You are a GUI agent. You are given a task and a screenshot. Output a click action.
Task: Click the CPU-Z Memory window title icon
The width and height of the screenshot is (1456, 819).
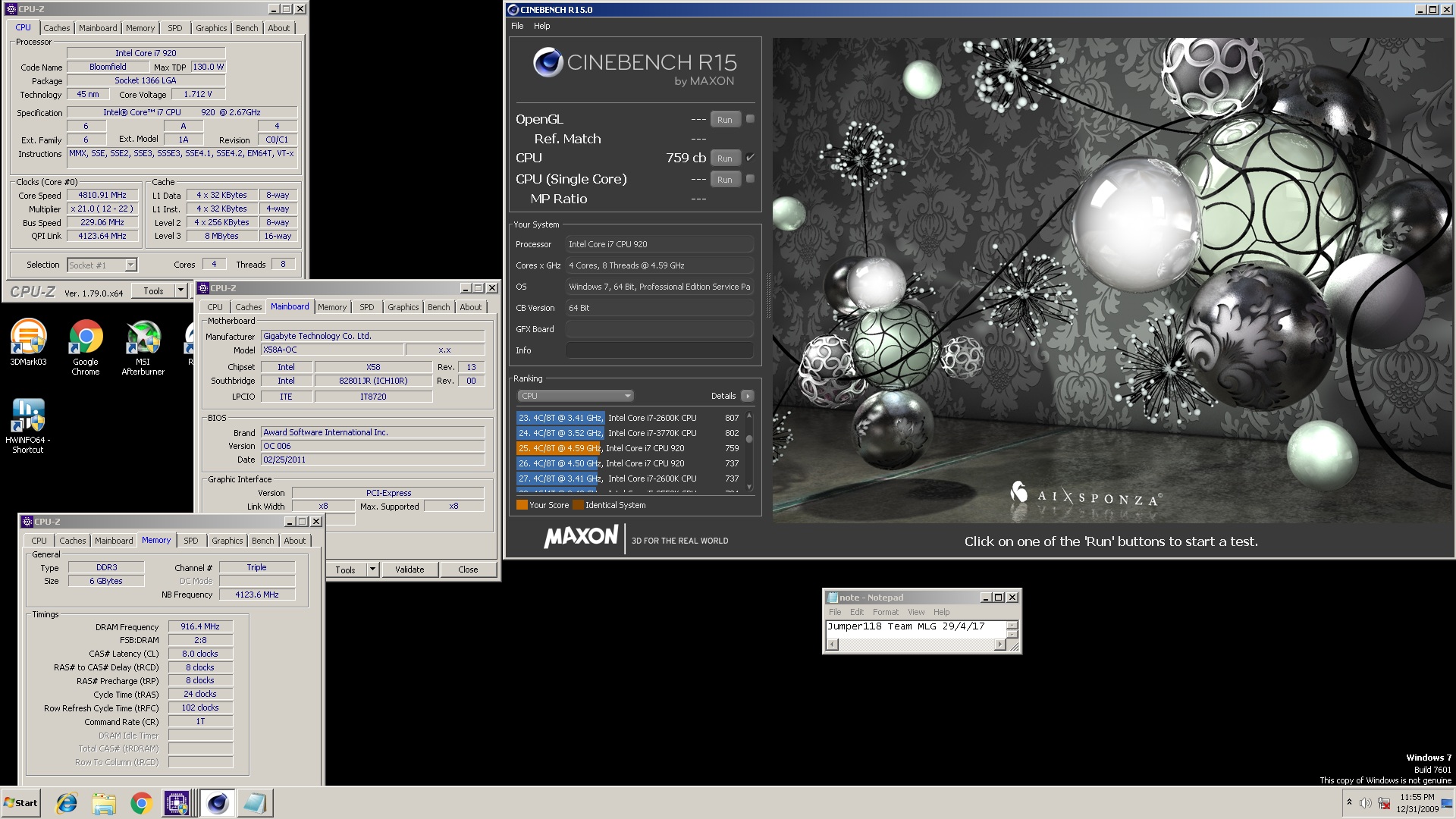(x=27, y=522)
